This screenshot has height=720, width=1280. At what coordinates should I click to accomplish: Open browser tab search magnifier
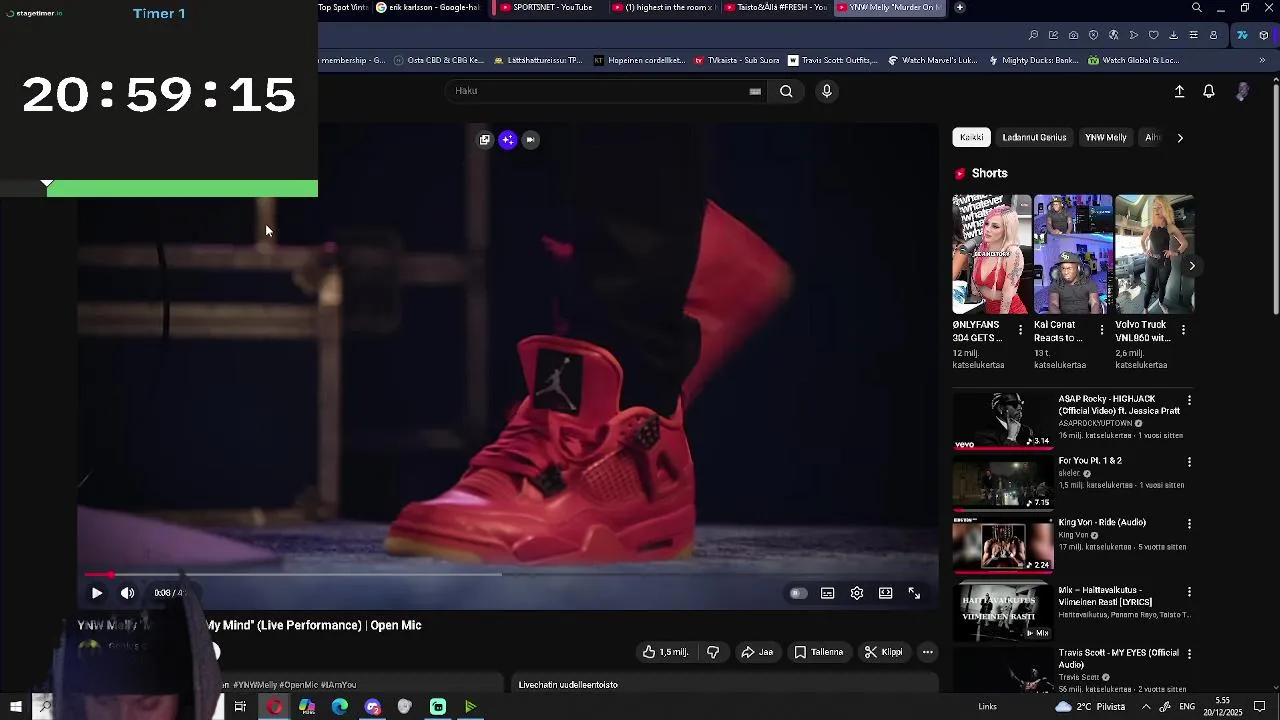click(1196, 8)
